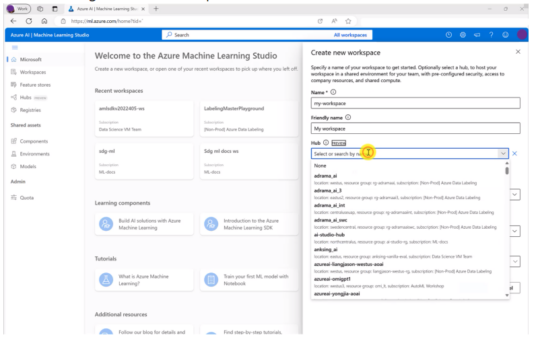Screen dimensions: 540x360
Task: Open recent workspace amlsdkv2022405-ws
Action: [144, 119]
